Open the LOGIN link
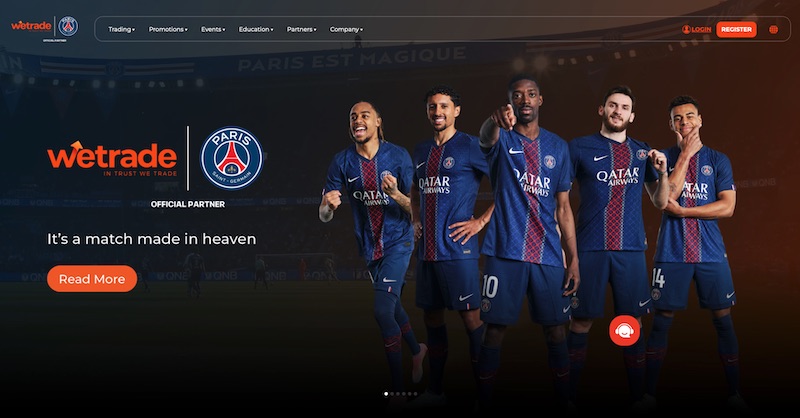This screenshot has width=800, height=418. pos(701,30)
